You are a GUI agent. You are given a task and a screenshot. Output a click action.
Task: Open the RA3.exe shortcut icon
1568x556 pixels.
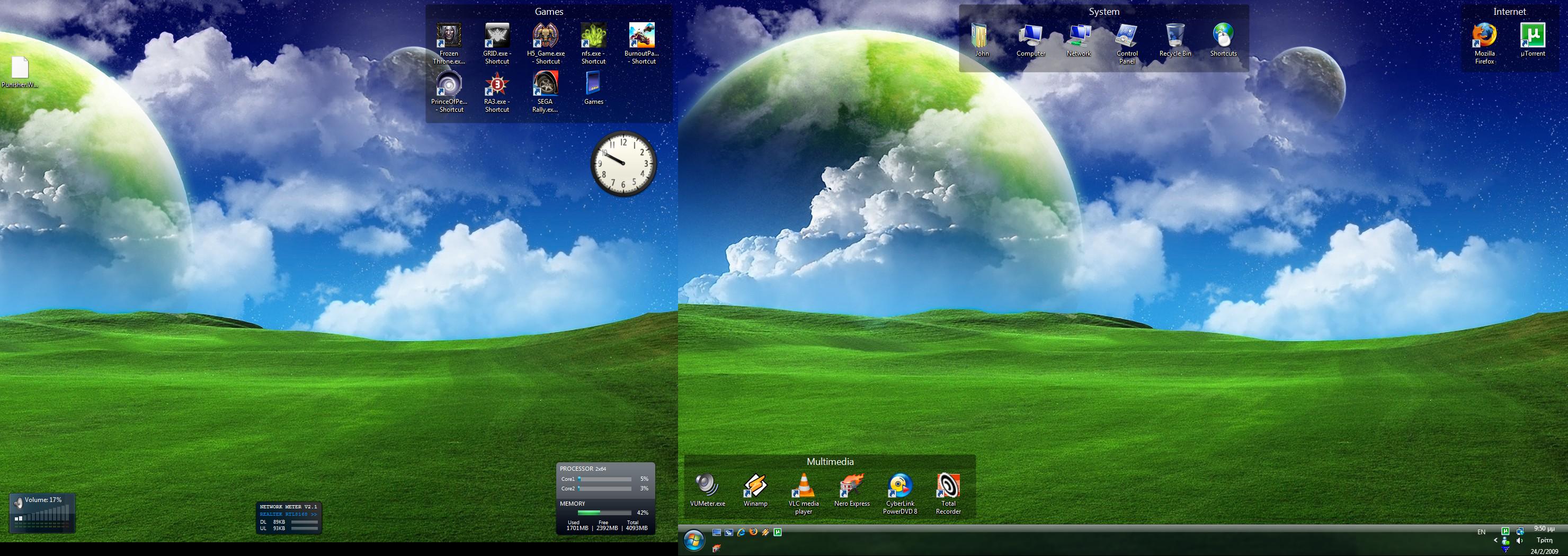[497, 85]
